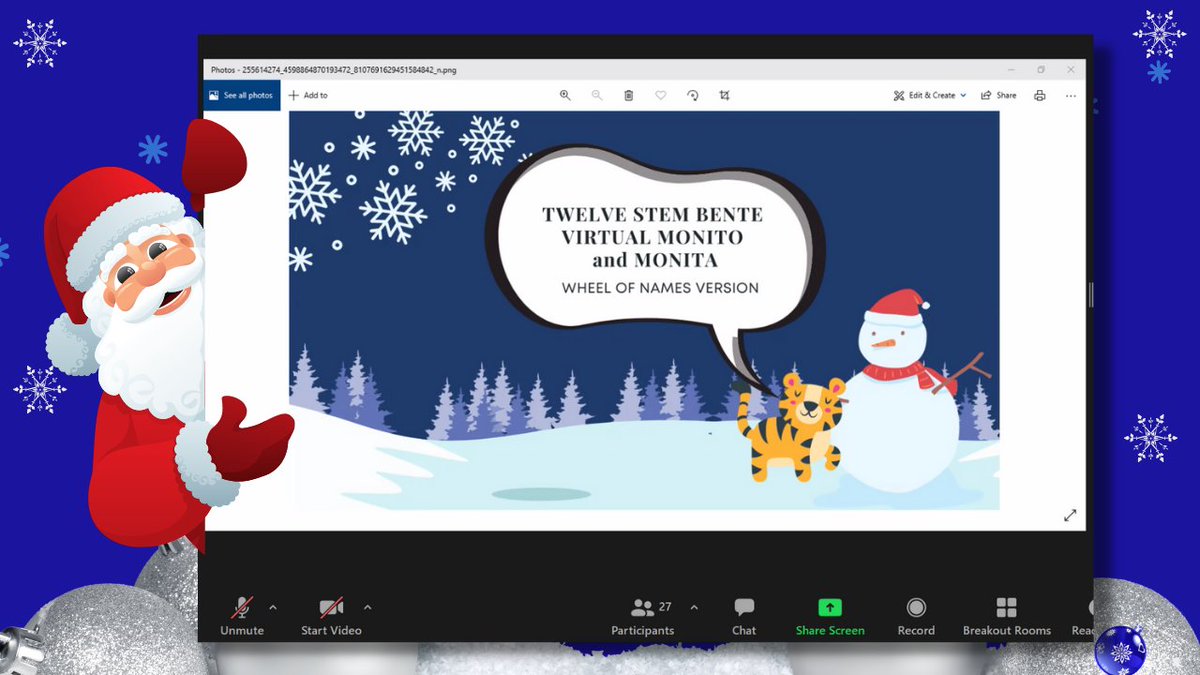The image size is (1200, 675).
Task: Enter full screen with the diagonal arrows icon
Action: [1070, 515]
